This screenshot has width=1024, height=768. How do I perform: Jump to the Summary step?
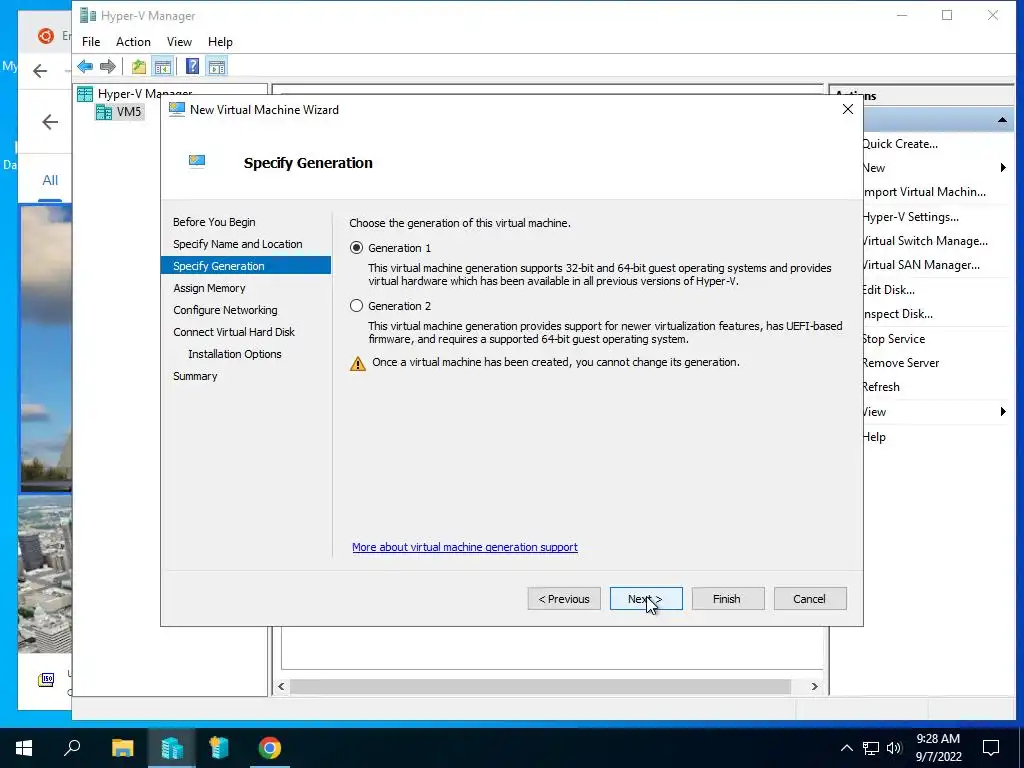click(195, 376)
